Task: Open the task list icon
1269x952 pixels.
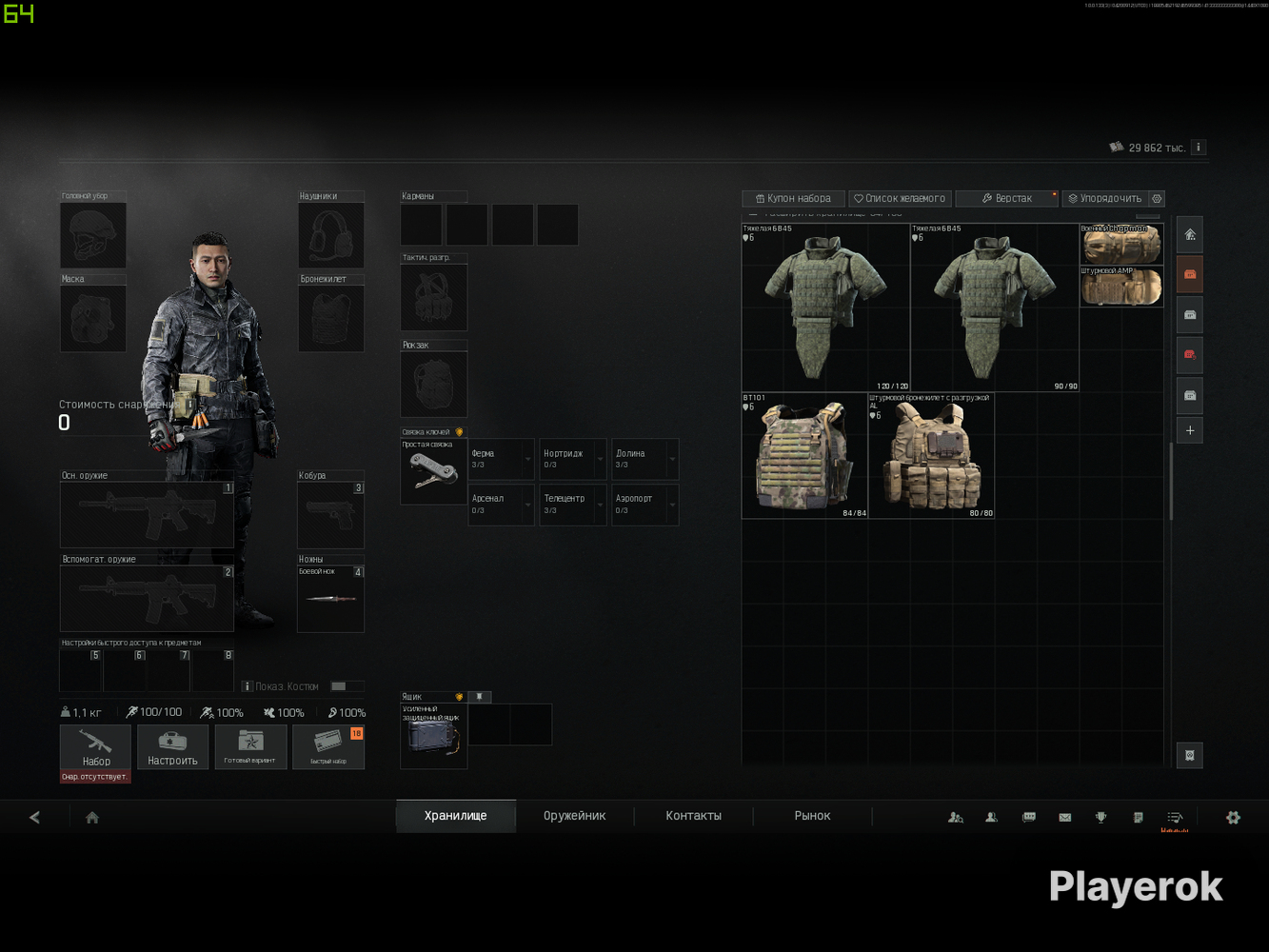Action: pyautogui.click(x=1175, y=817)
